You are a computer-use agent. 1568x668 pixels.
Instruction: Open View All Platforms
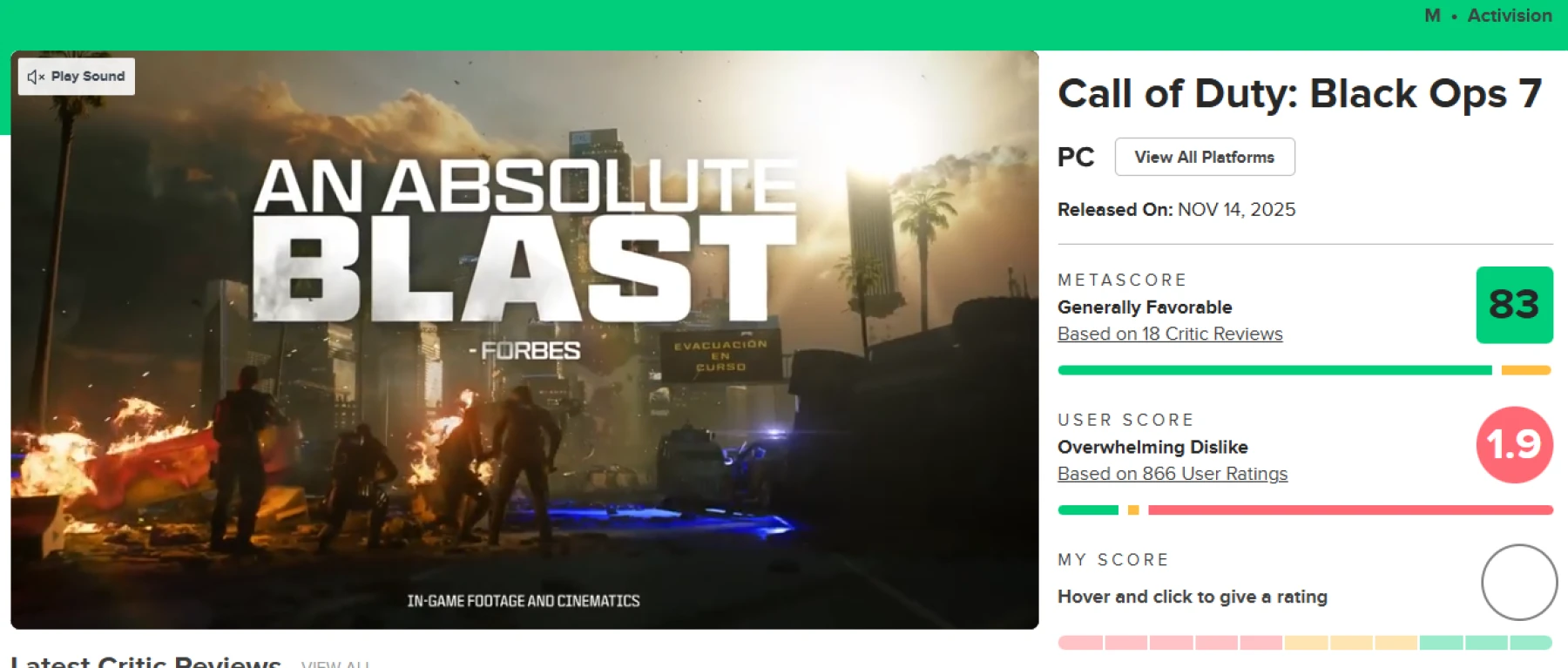point(1204,157)
